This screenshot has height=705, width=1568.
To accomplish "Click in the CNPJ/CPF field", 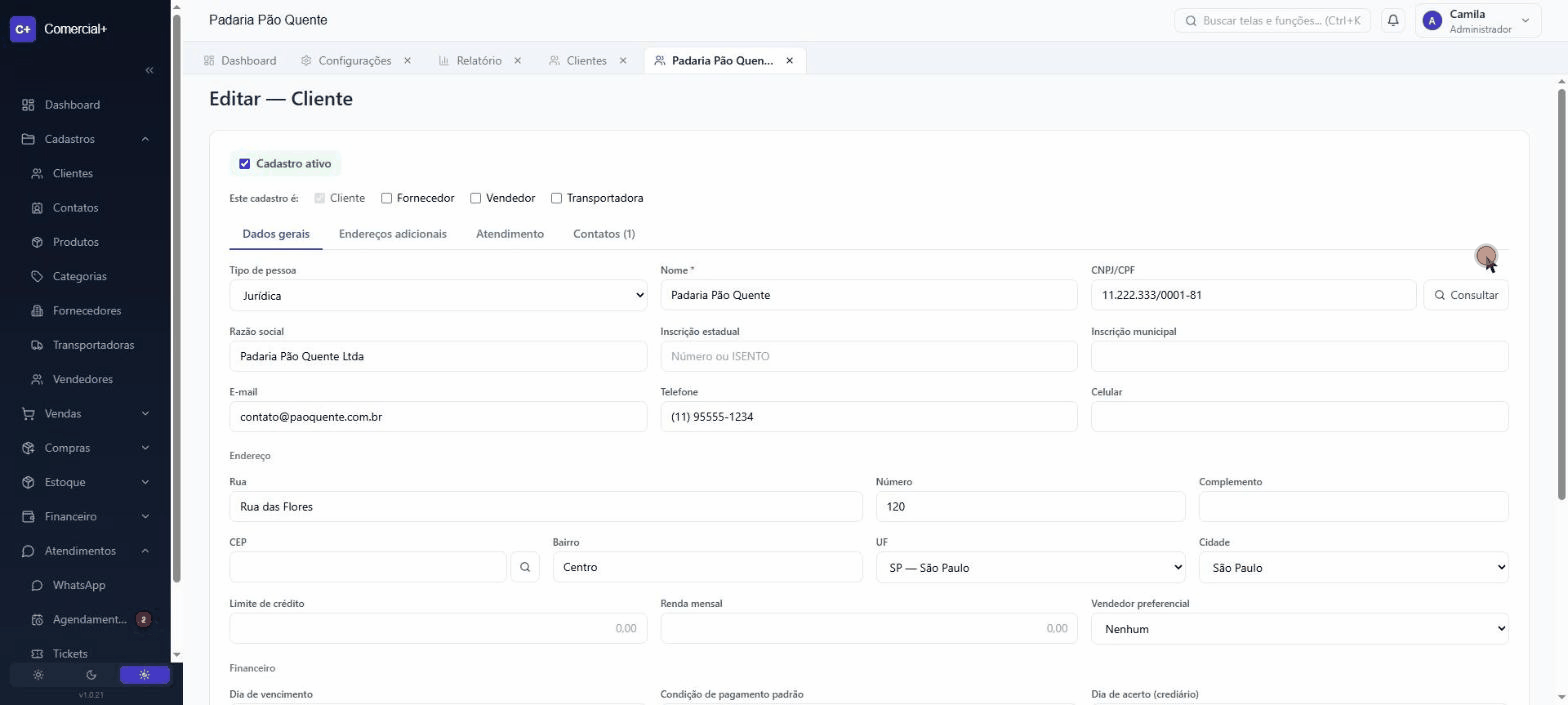I will pyautogui.click(x=1254, y=295).
